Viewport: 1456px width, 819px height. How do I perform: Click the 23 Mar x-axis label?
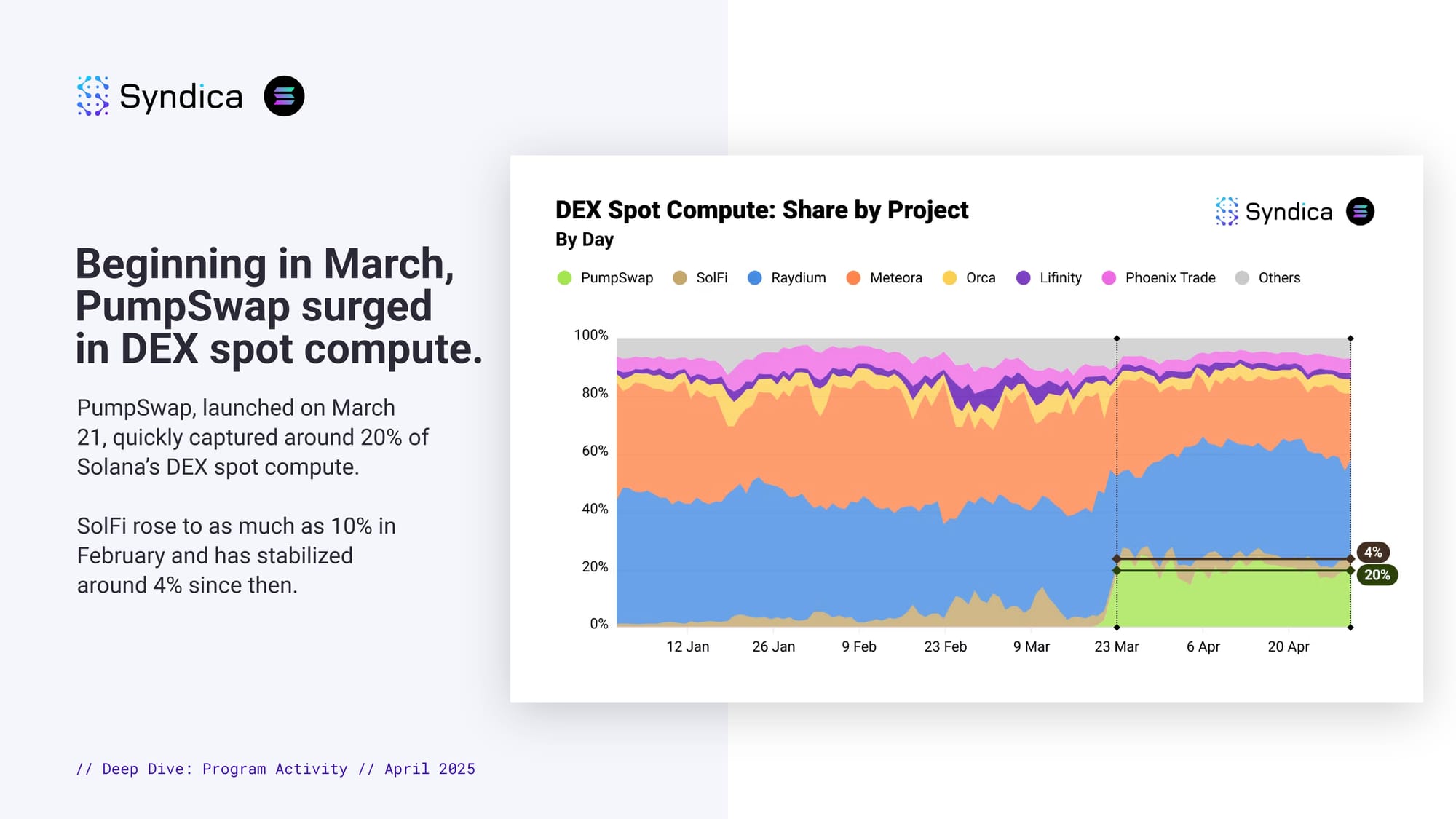point(1116,646)
